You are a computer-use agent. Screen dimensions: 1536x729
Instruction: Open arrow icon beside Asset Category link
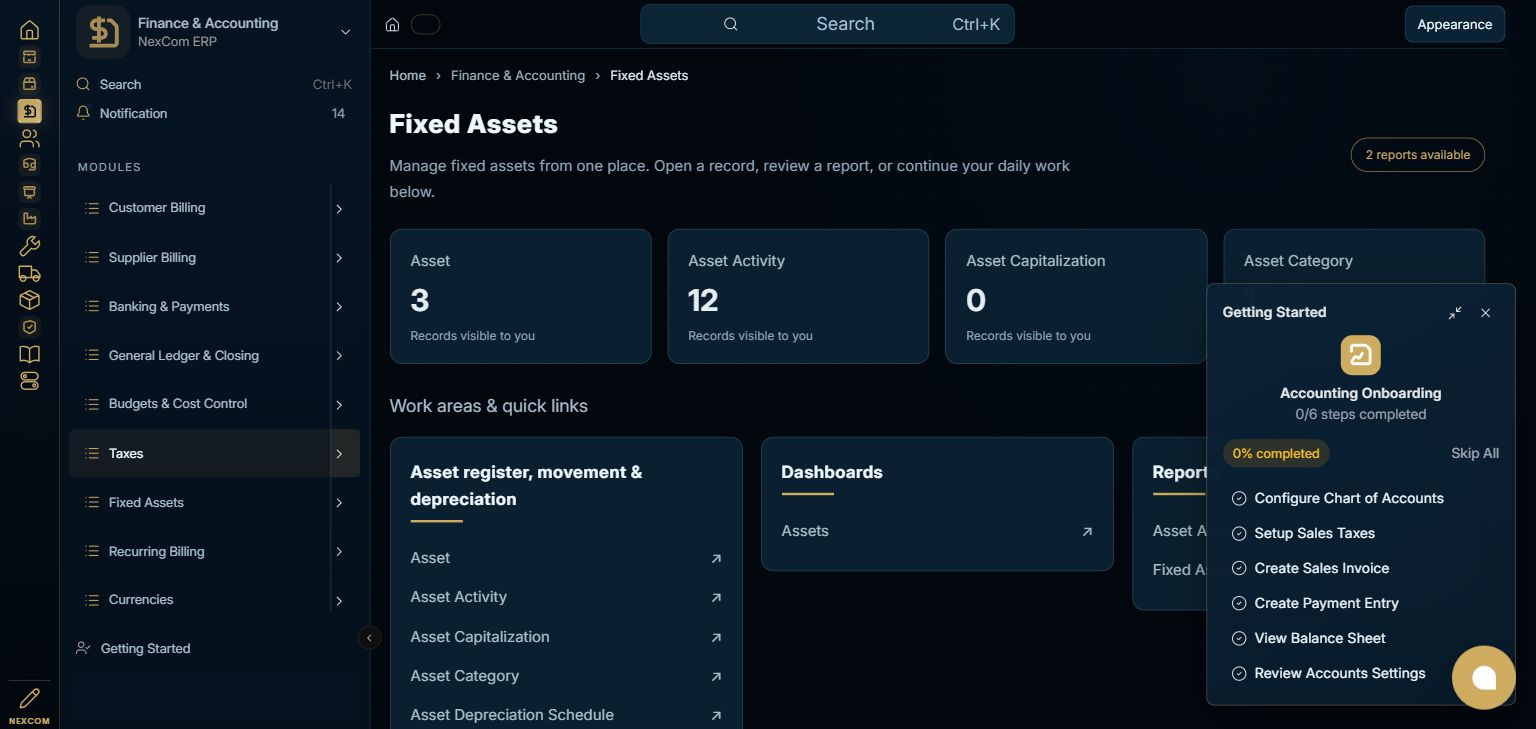716,677
